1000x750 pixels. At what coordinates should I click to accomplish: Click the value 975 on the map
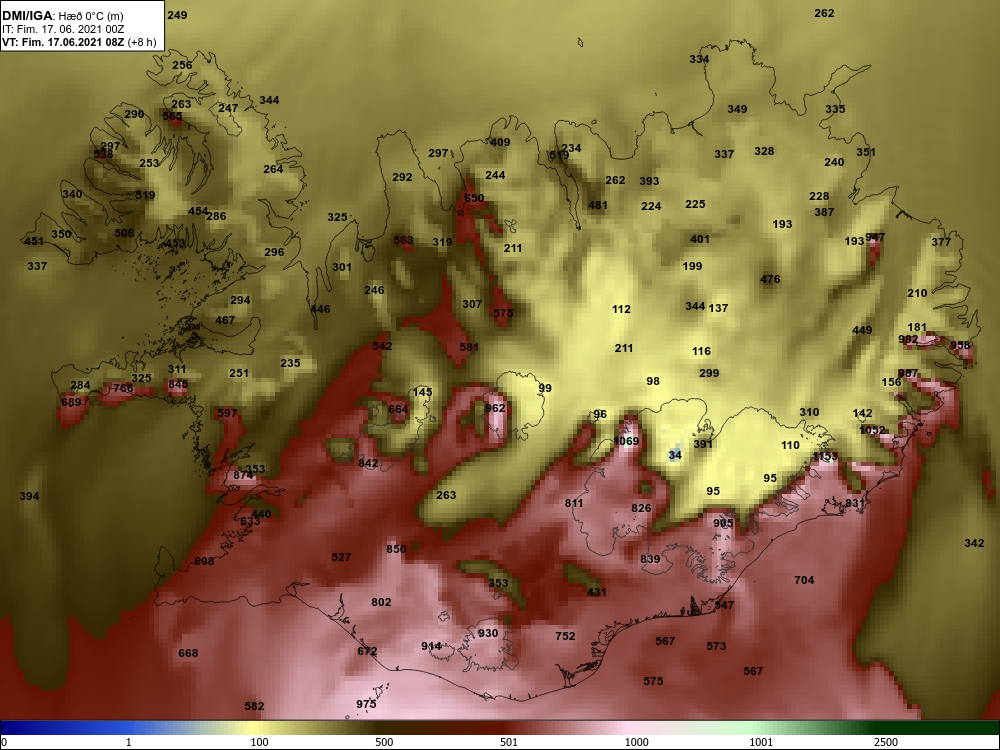pos(366,703)
